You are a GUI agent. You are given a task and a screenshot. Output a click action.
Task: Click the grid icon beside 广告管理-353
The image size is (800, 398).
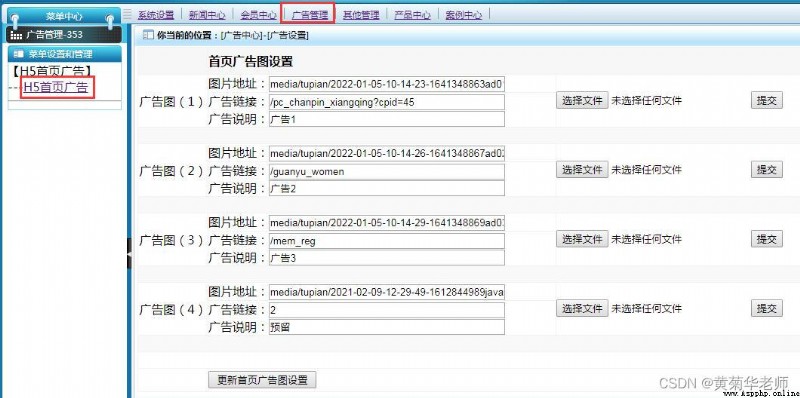tap(16, 36)
